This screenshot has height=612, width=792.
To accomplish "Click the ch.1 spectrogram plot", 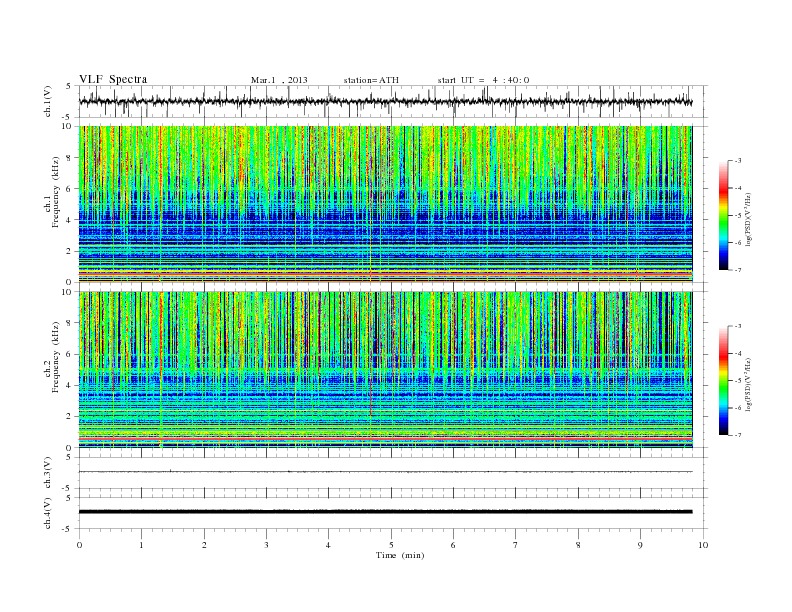I will click(x=386, y=204).
